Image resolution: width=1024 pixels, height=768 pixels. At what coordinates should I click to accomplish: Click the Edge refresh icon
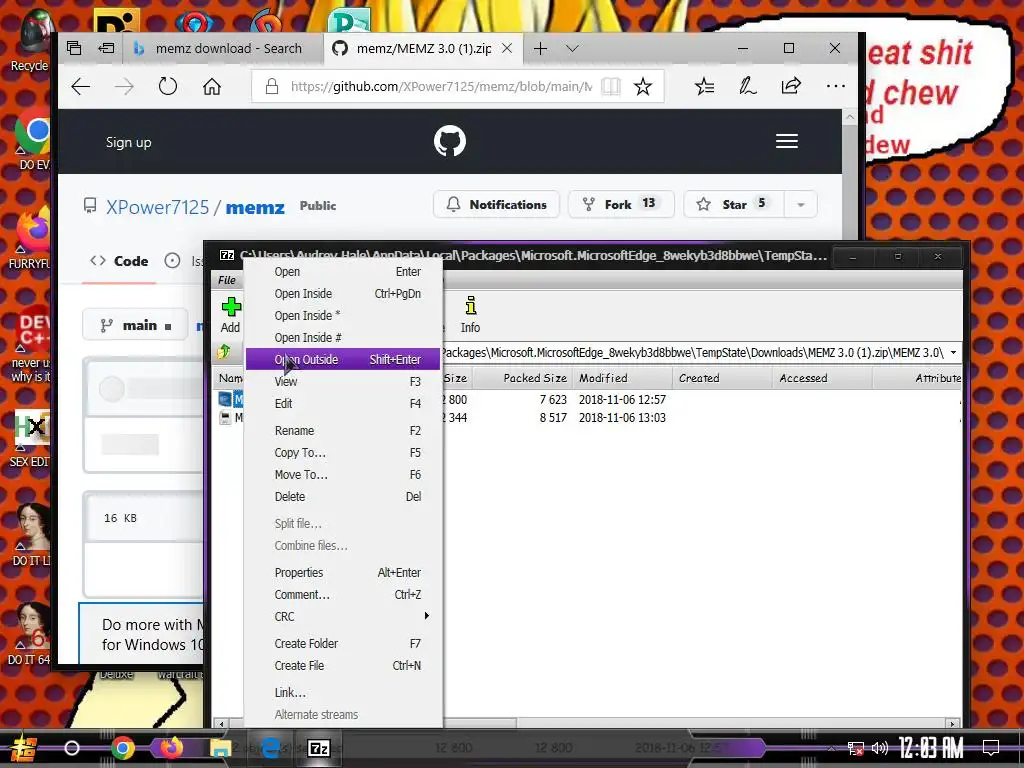click(168, 86)
